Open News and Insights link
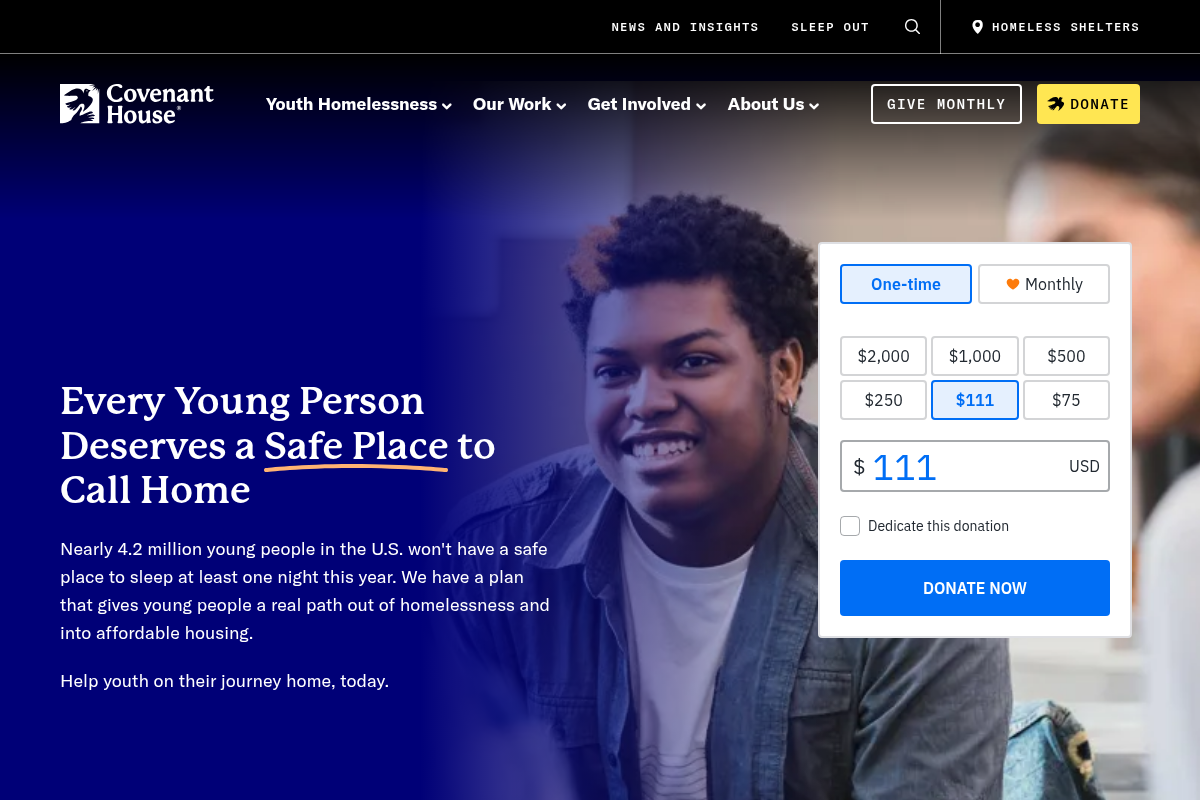1200x800 pixels. point(685,27)
